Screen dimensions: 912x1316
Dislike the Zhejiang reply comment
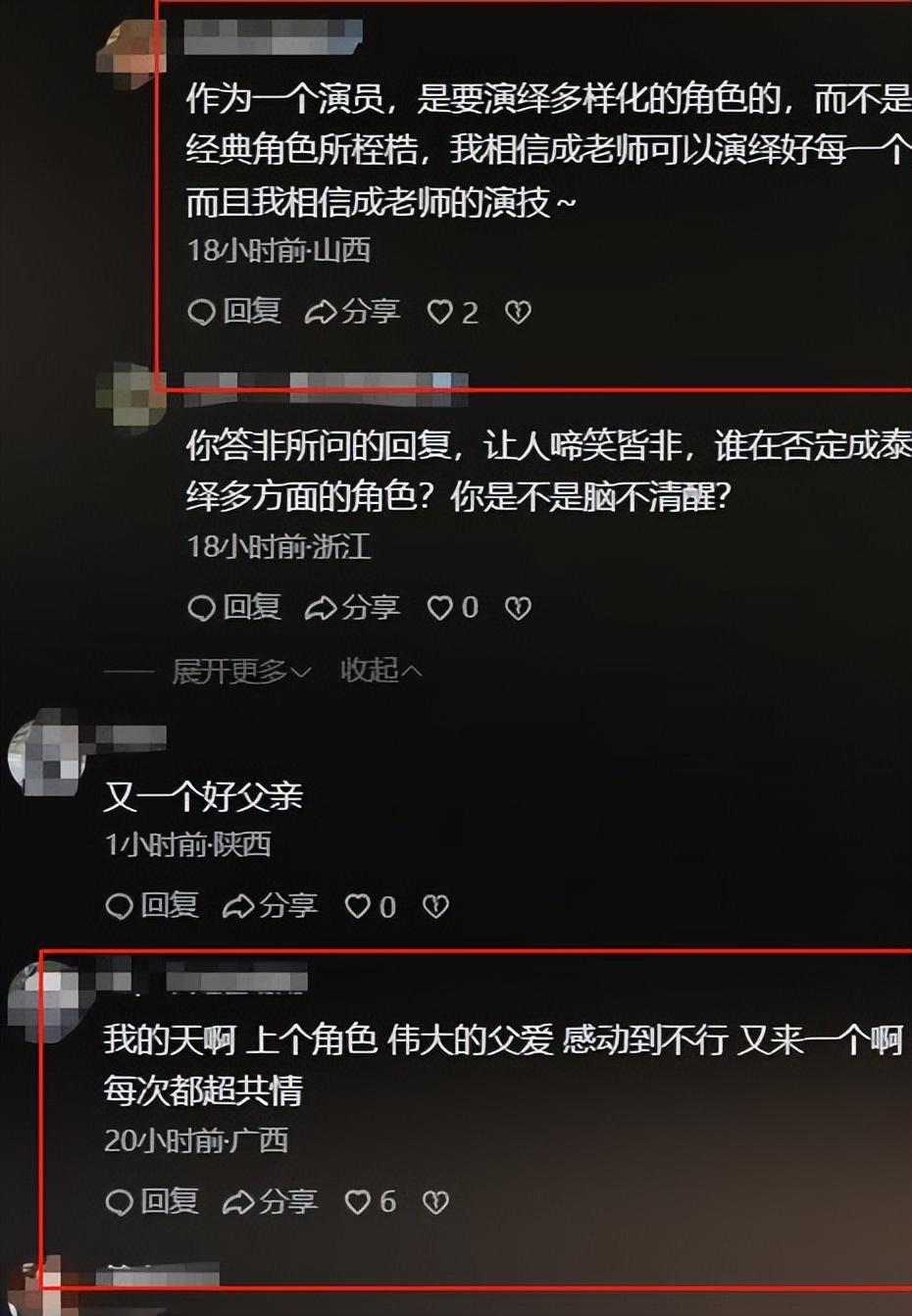[518, 608]
